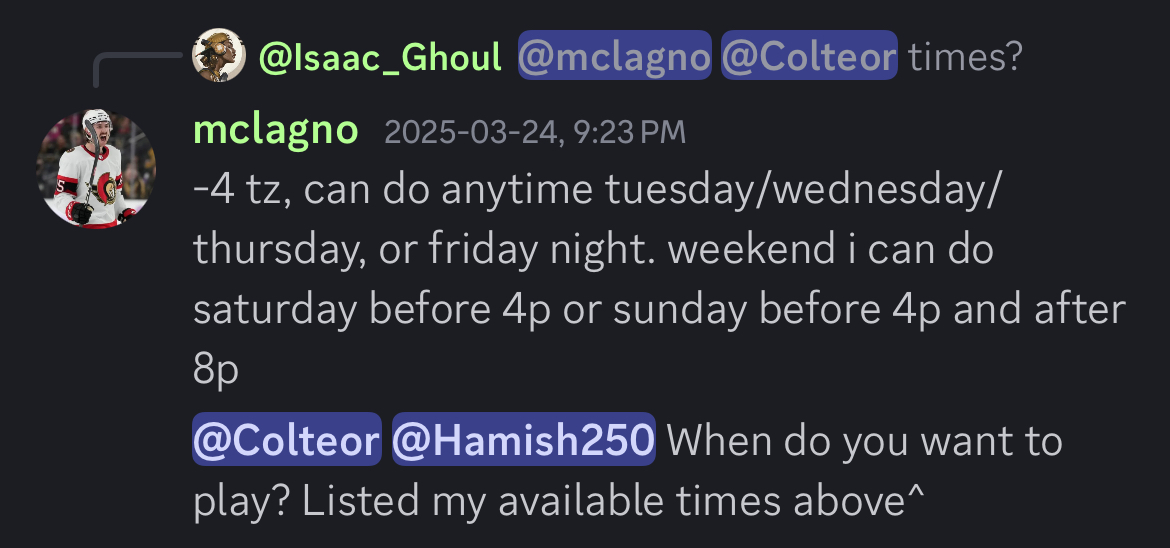Click the "-4 tz" text in the message
This screenshot has width=1170, height=548.
pos(240,190)
